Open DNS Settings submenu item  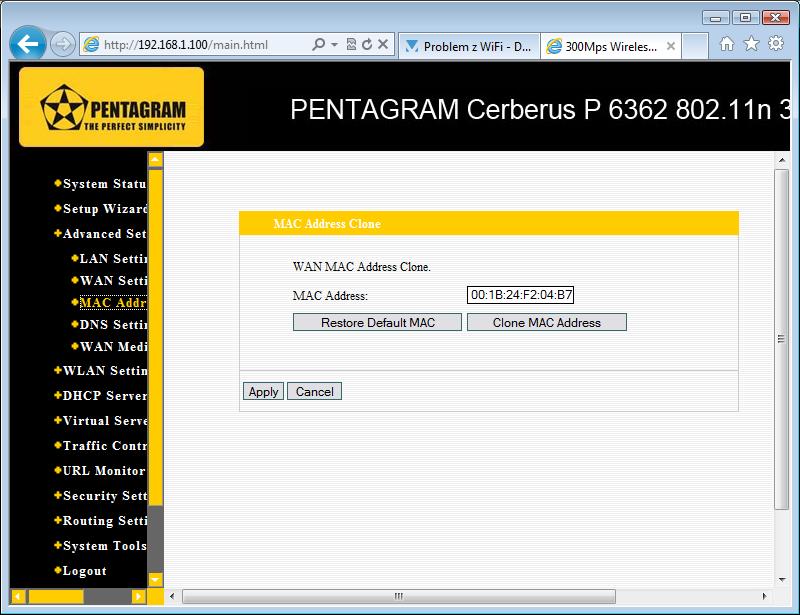[113, 325]
